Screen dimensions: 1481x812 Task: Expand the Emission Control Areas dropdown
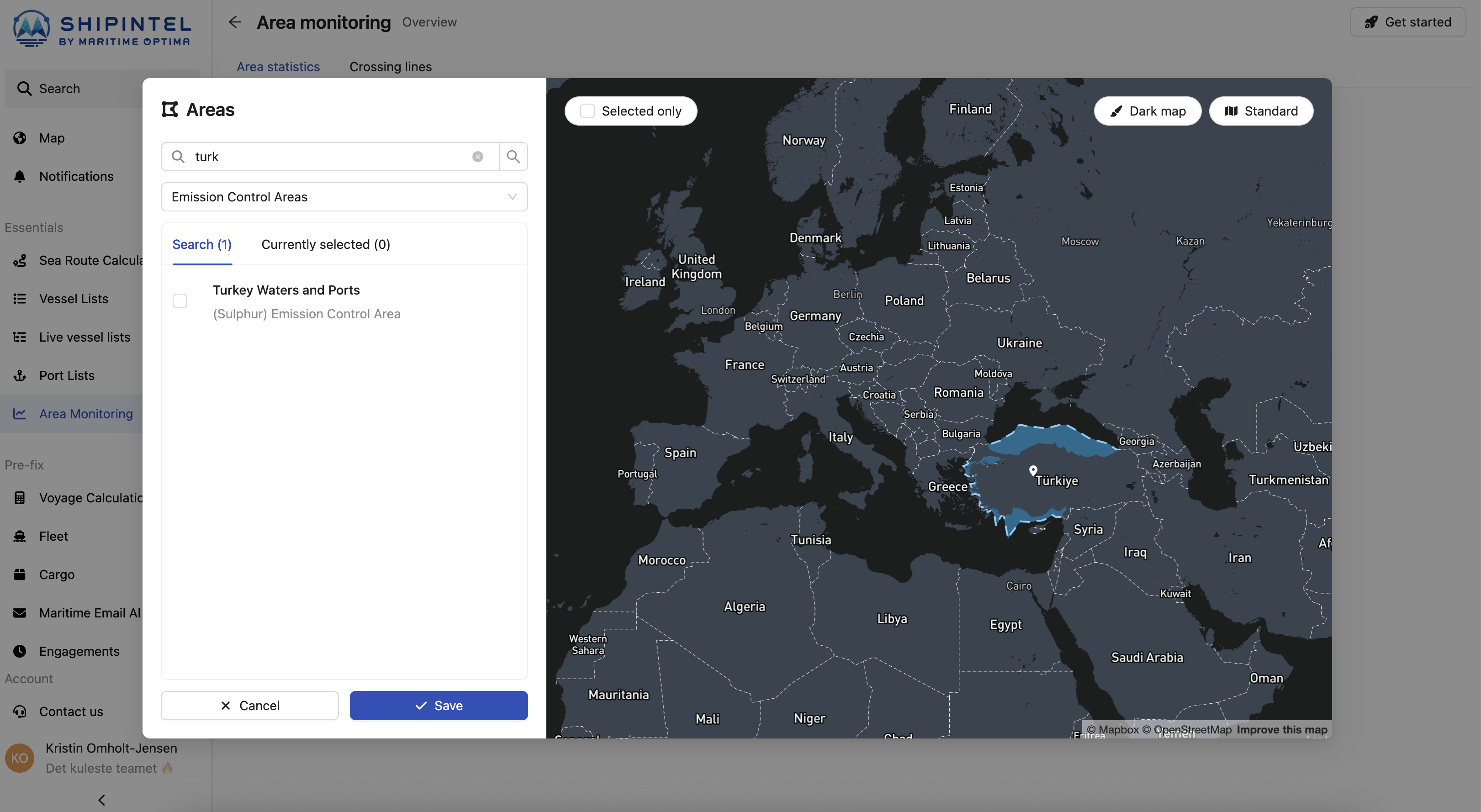click(x=344, y=197)
